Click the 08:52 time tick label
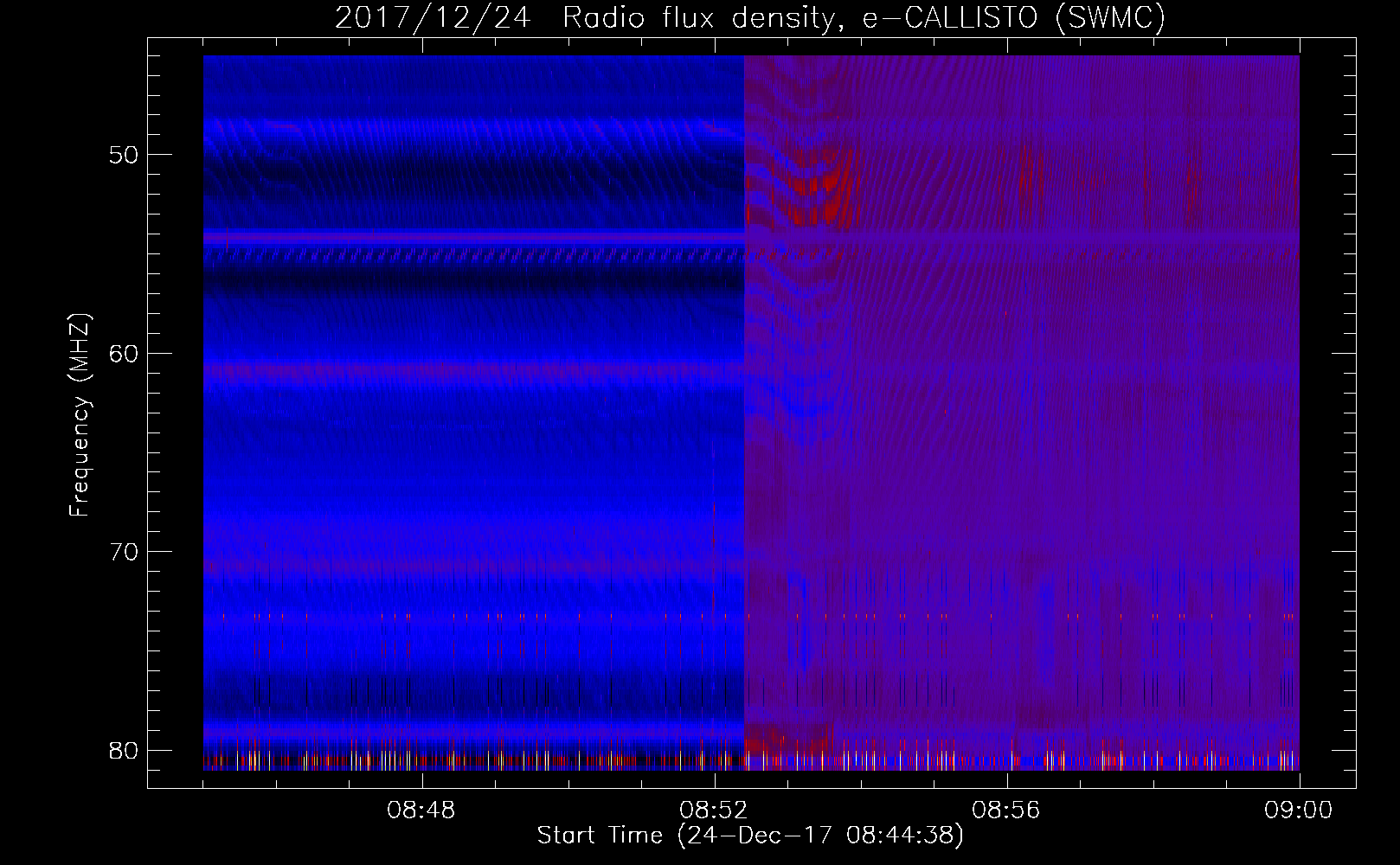1400x865 pixels. click(x=715, y=811)
